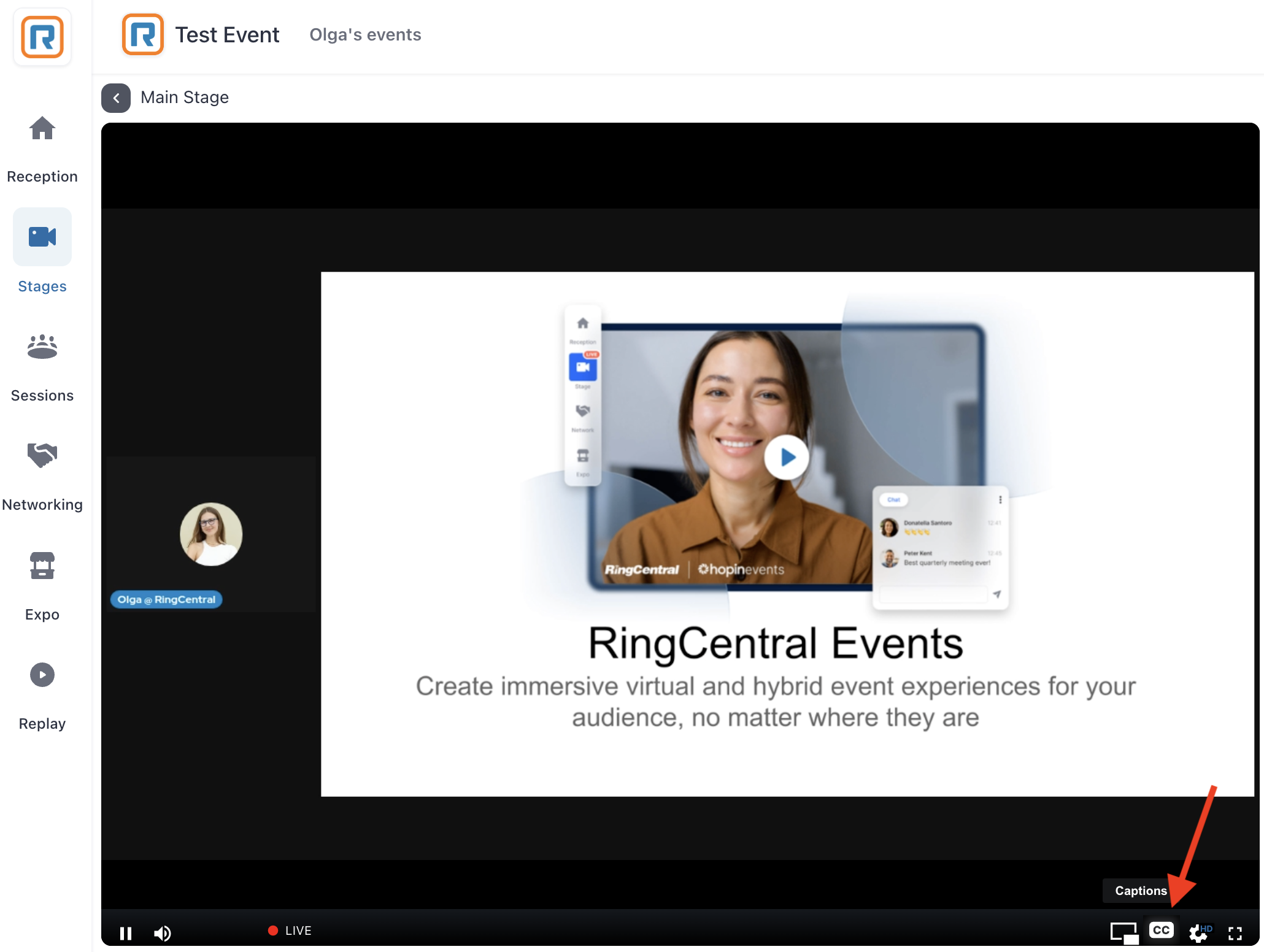Toggle CC captions on

click(1161, 931)
